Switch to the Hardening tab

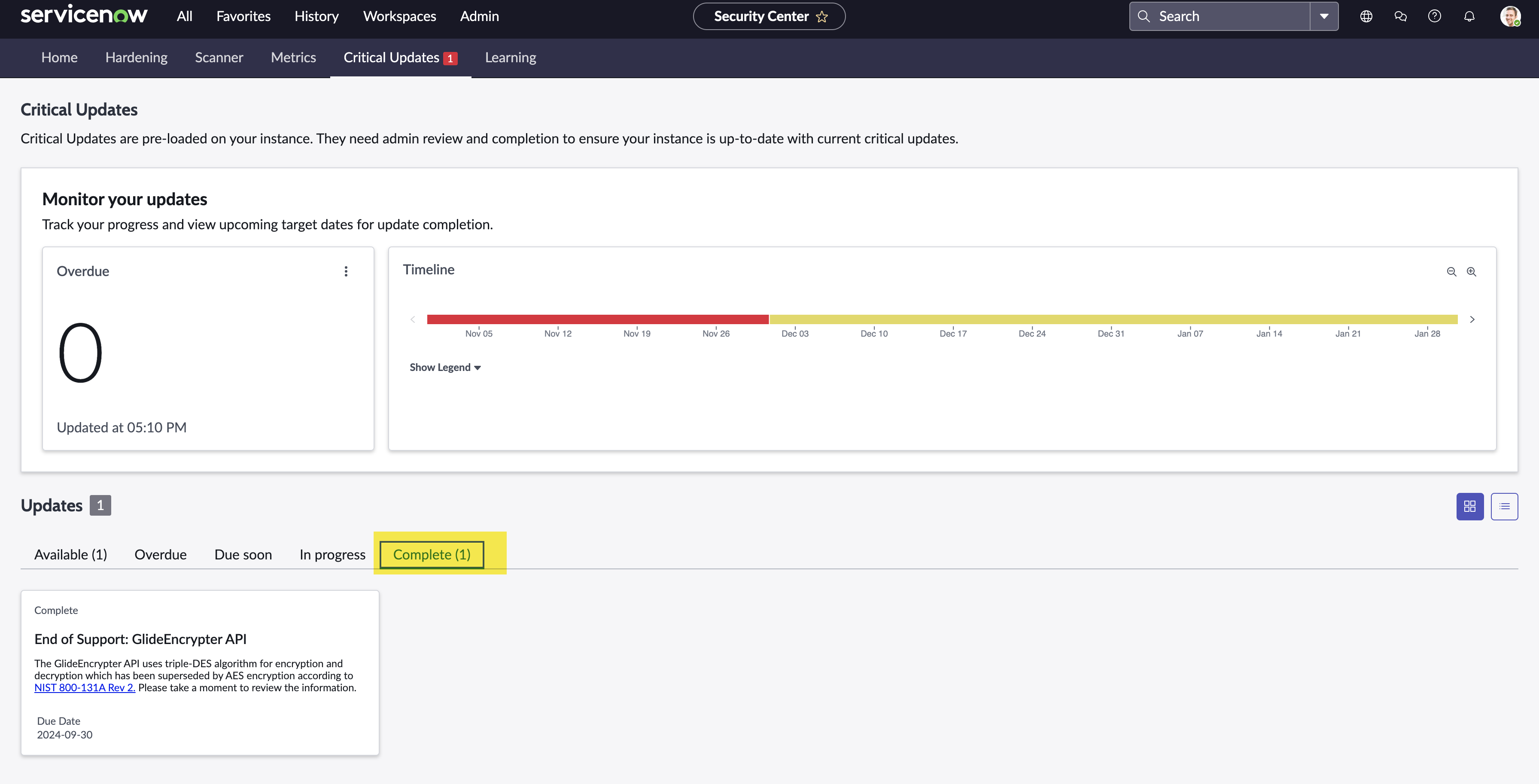coord(136,58)
